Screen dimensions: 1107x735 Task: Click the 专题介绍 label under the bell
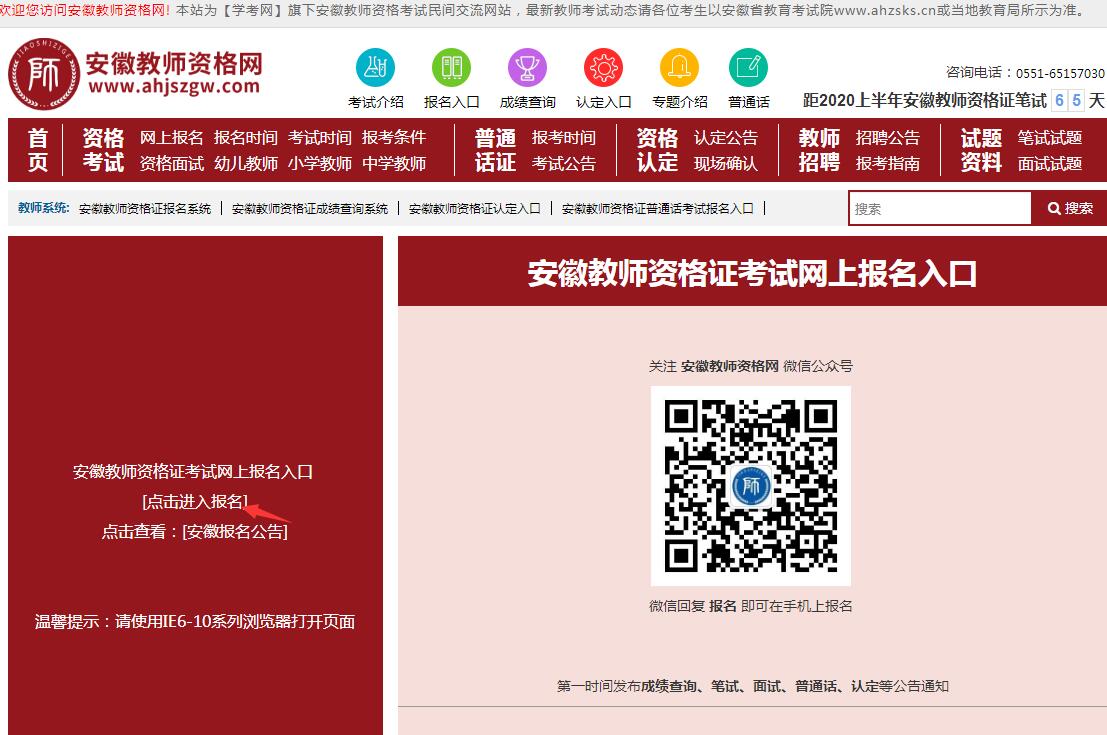coord(680,102)
